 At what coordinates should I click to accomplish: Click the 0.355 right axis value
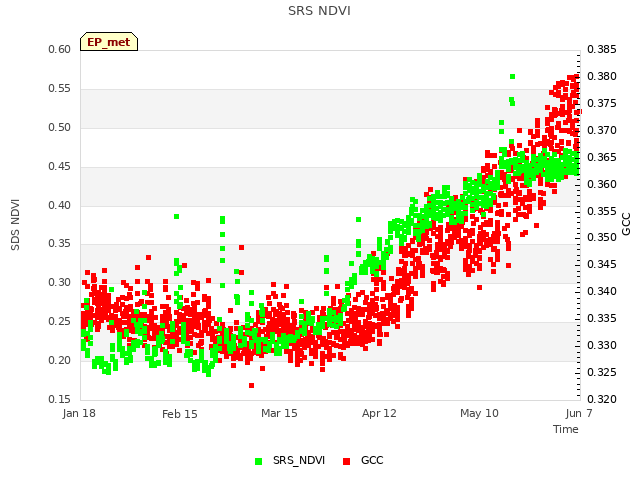click(602, 211)
